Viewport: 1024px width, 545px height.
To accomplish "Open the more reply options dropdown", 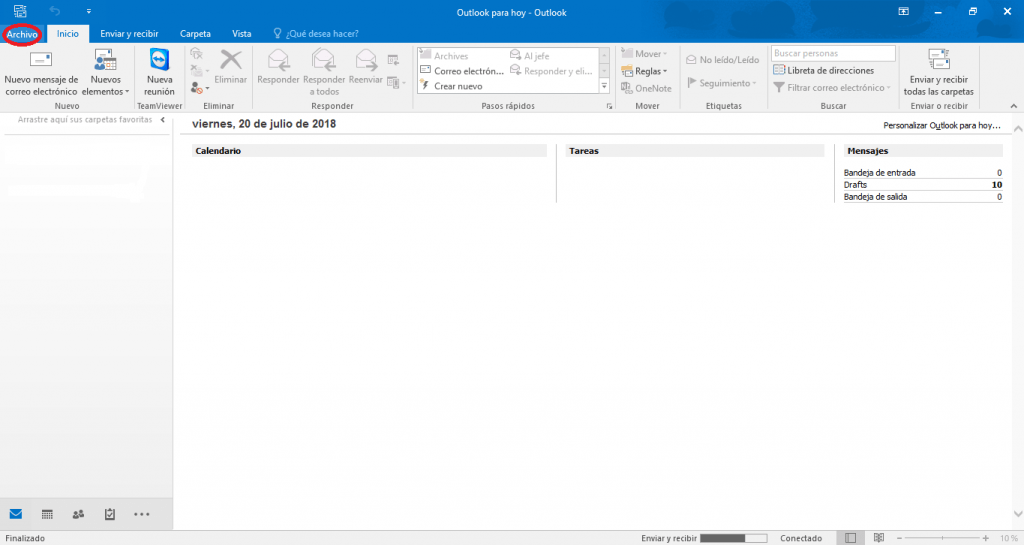I will [x=396, y=82].
